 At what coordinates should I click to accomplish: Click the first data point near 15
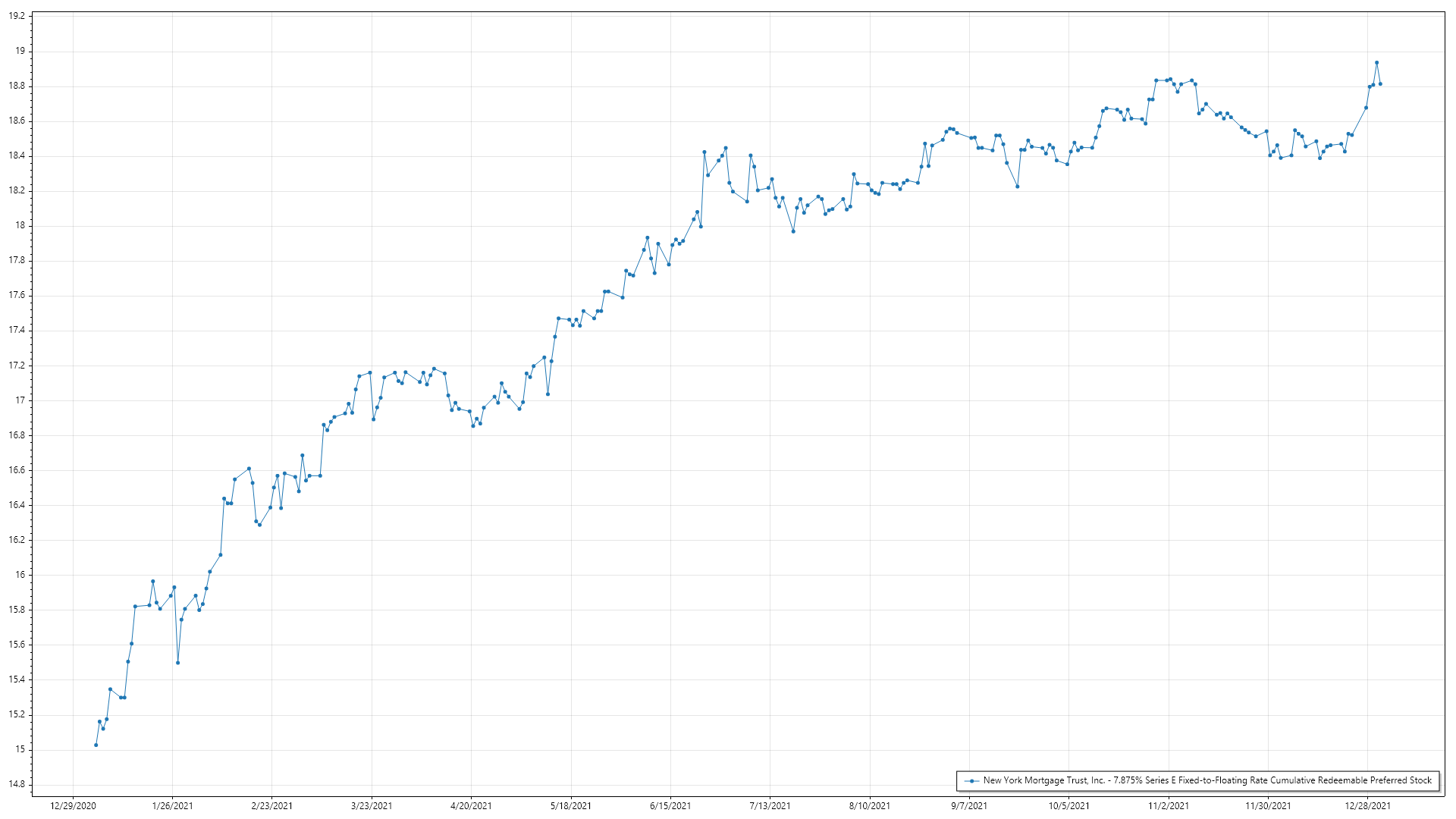96,745
